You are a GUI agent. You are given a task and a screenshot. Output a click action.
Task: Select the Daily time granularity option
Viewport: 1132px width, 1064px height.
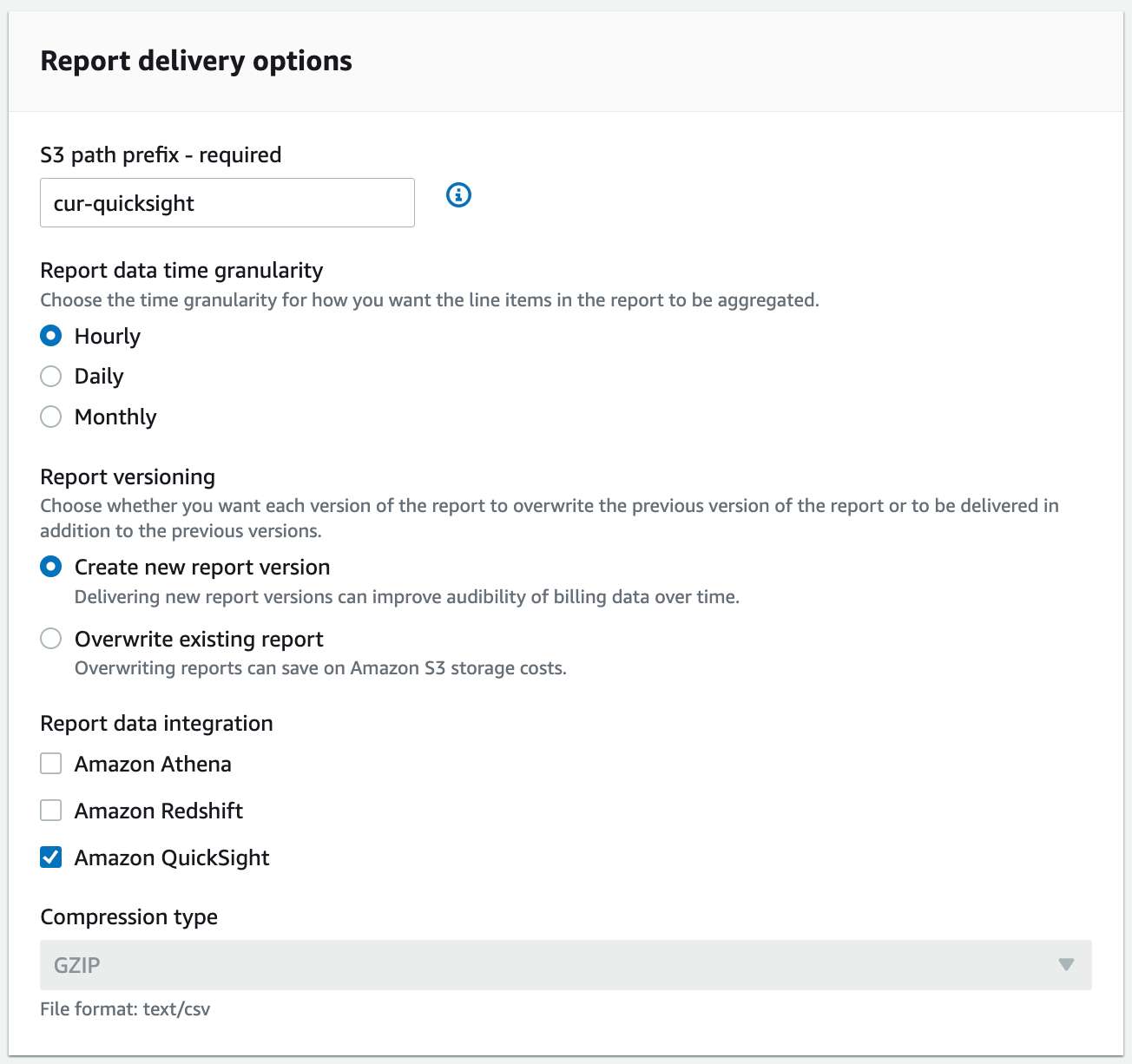[50, 376]
